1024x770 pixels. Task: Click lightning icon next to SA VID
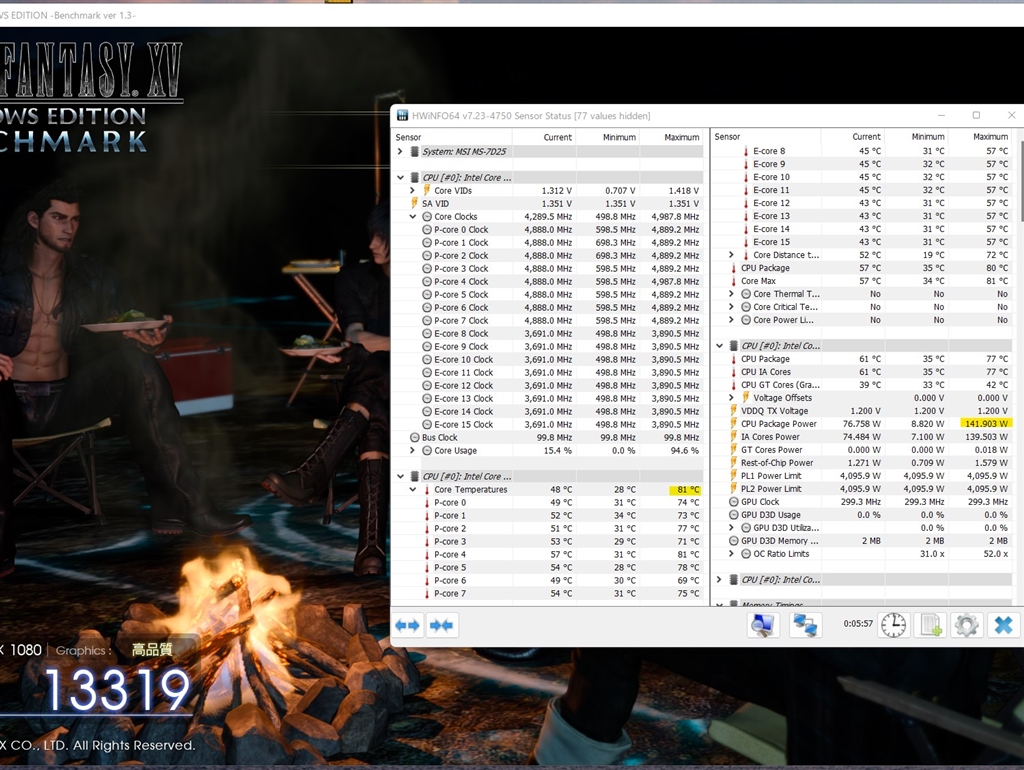(x=414, y=203)
